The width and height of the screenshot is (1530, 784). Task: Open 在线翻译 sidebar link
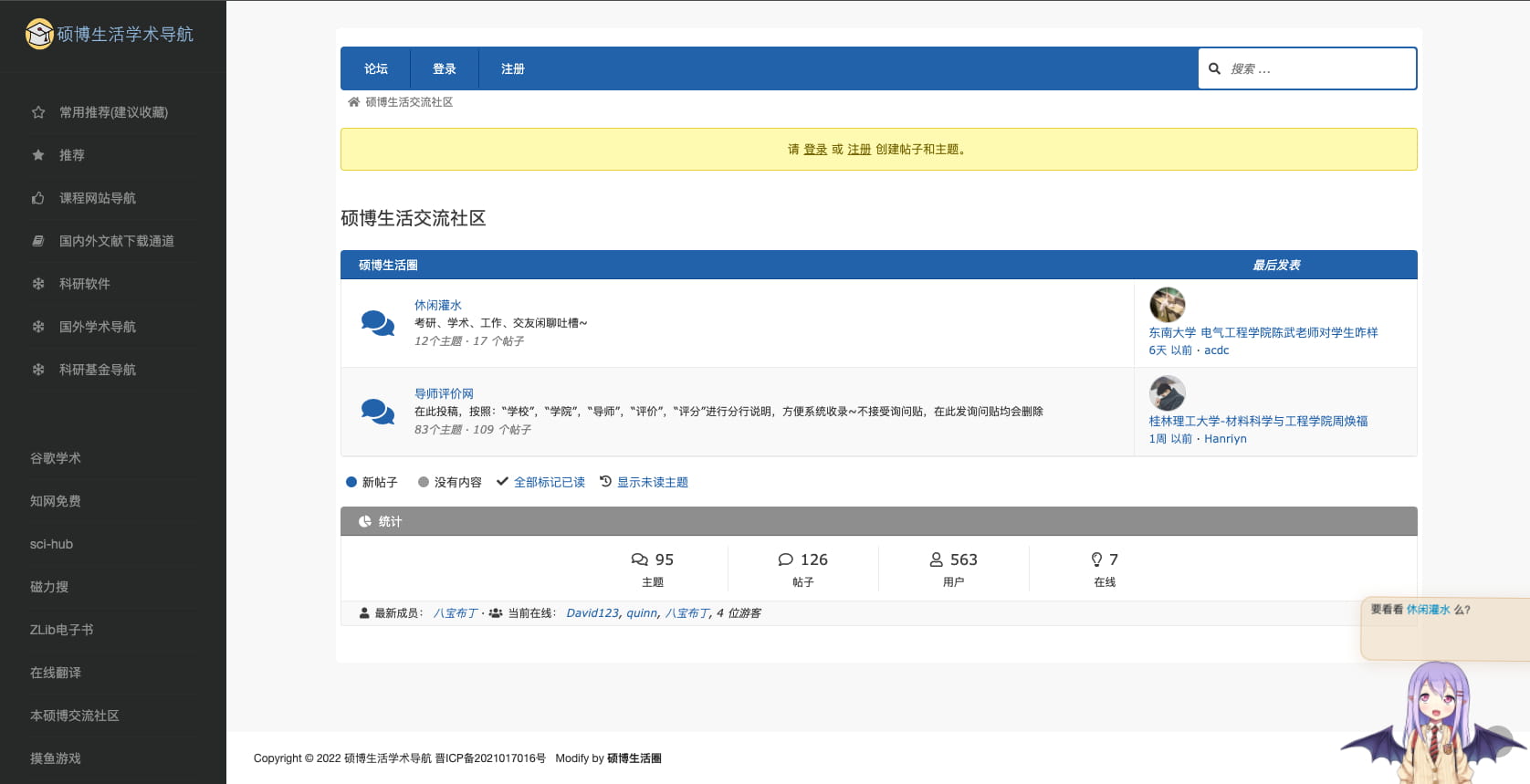point(56,673)
